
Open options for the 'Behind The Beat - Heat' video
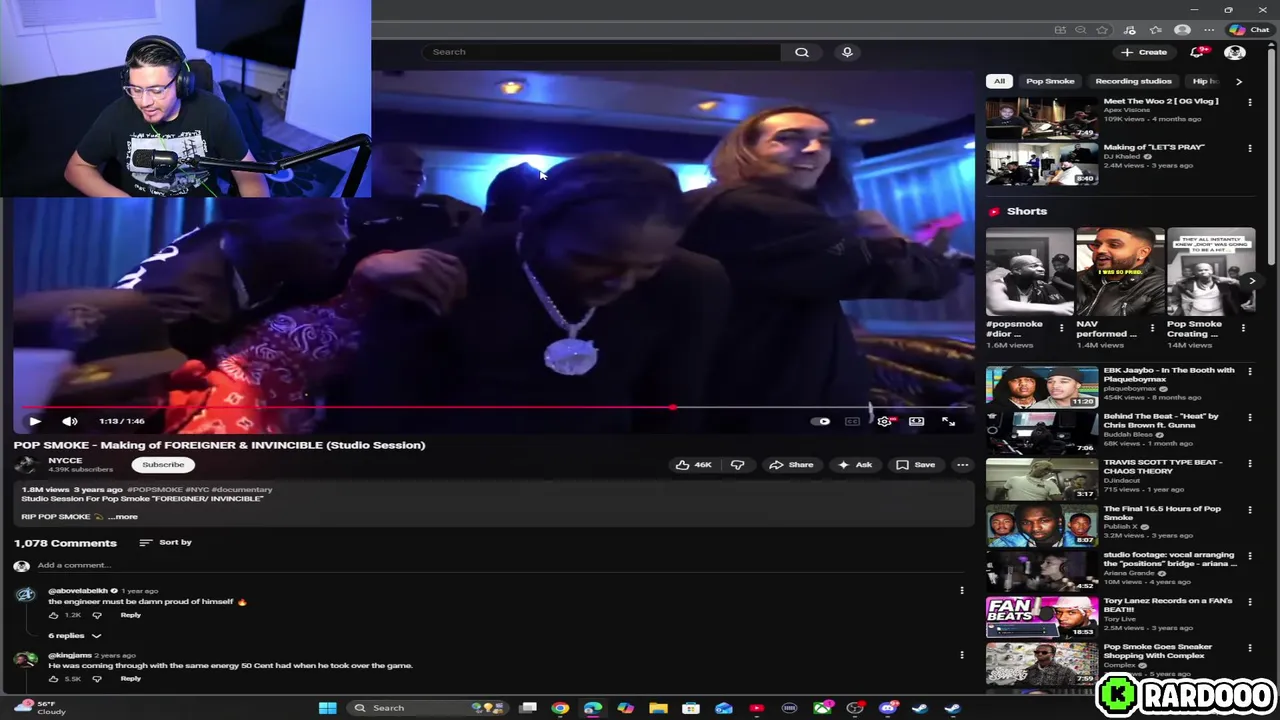1249,417
